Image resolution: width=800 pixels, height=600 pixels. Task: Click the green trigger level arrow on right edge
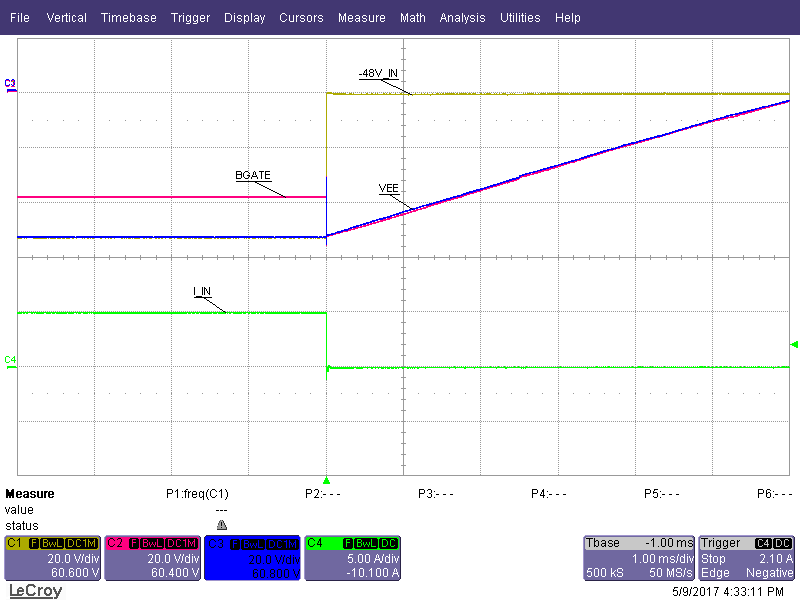click(x=794, y=345)
